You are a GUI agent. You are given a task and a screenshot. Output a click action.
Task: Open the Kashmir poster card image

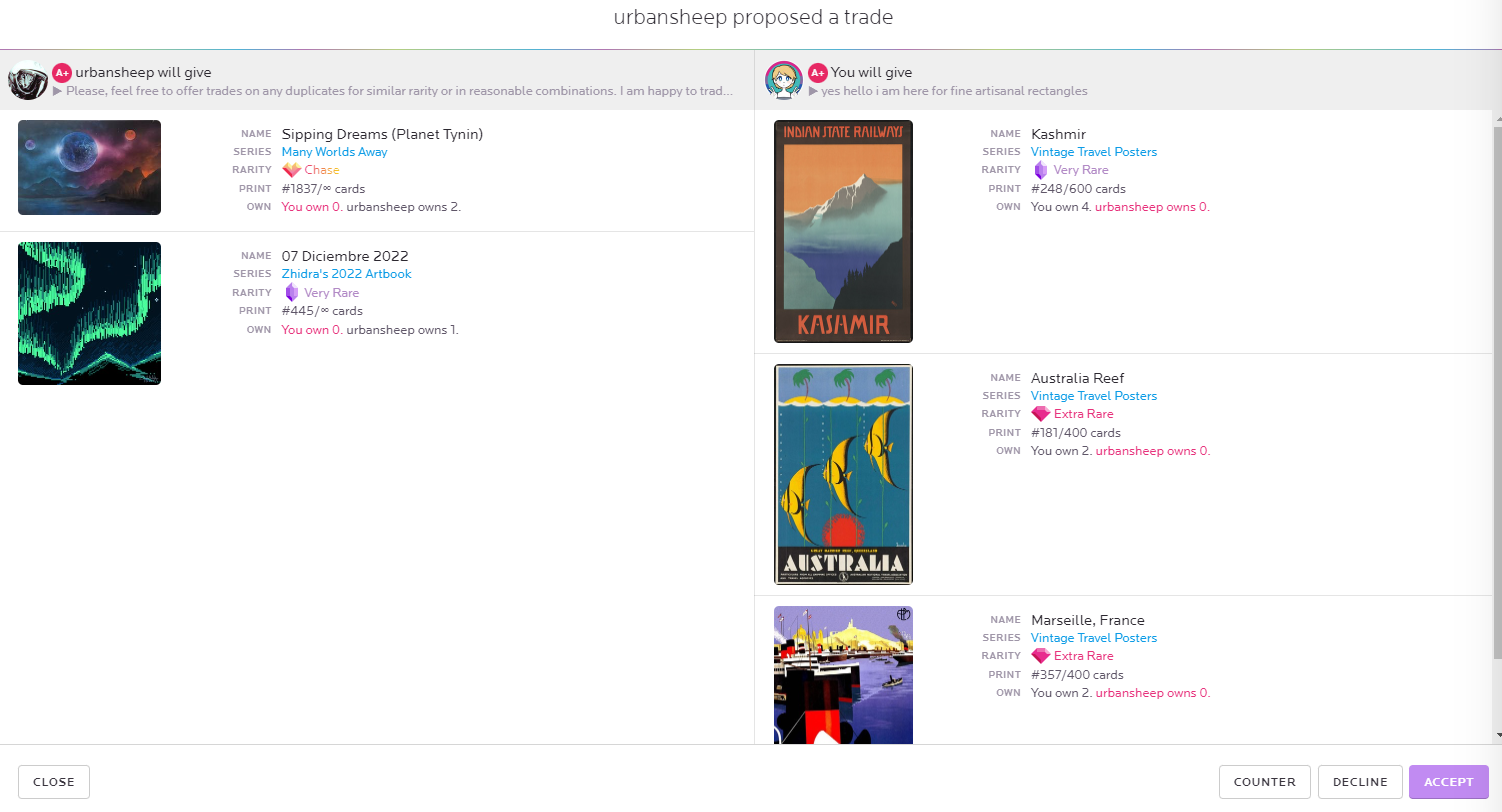[843, 231]
